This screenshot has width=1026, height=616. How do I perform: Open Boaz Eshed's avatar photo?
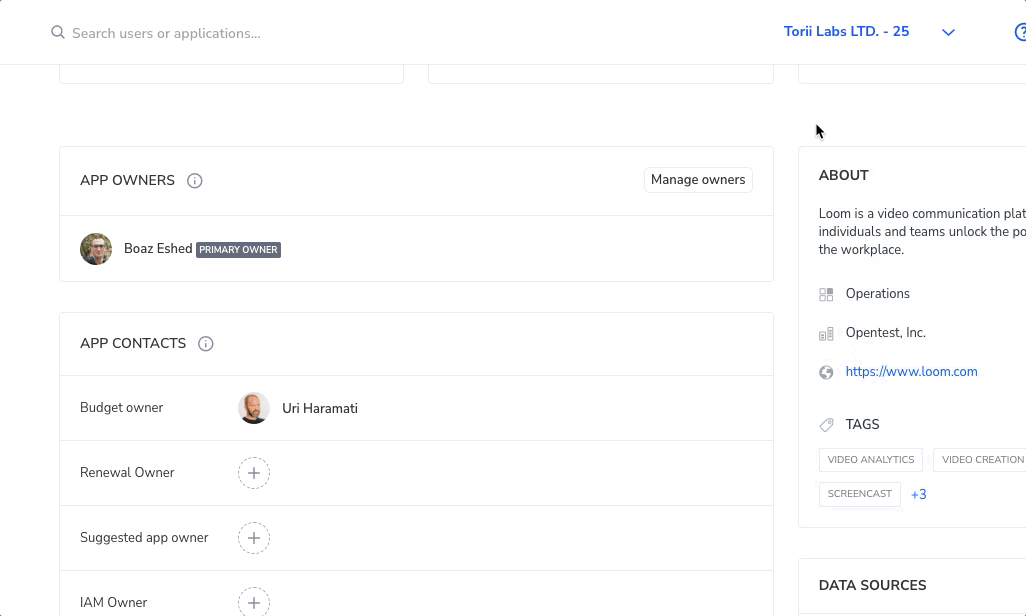96,249
